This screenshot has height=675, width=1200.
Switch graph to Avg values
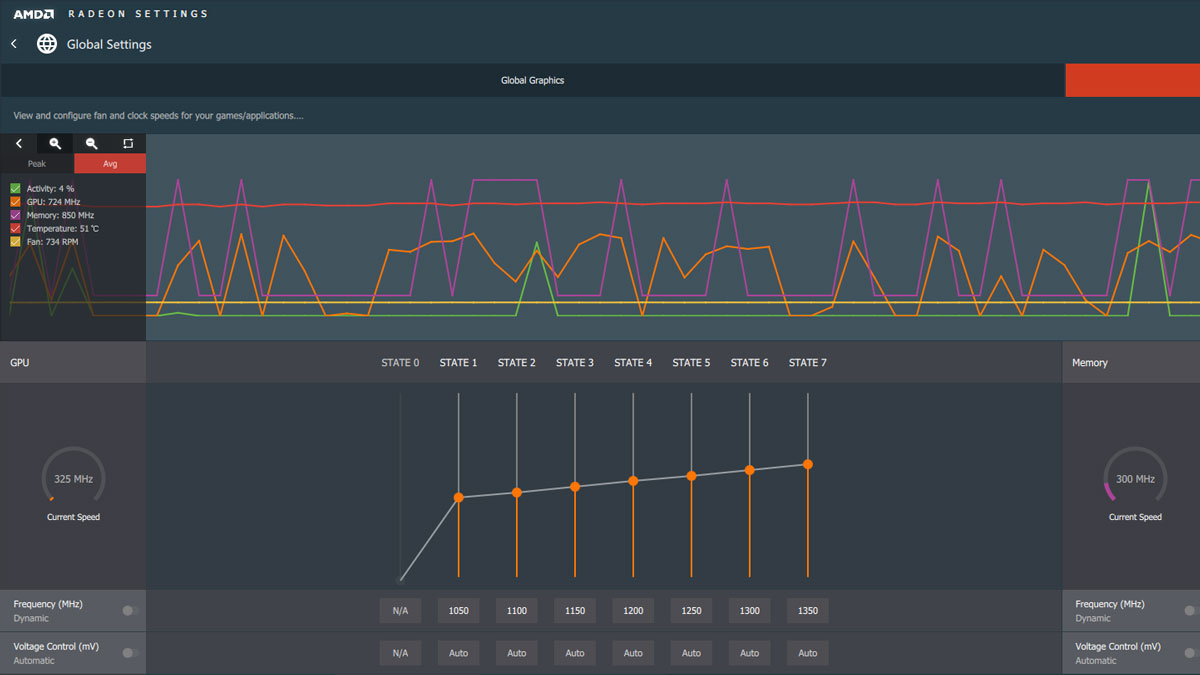click(x=110, y=164)
